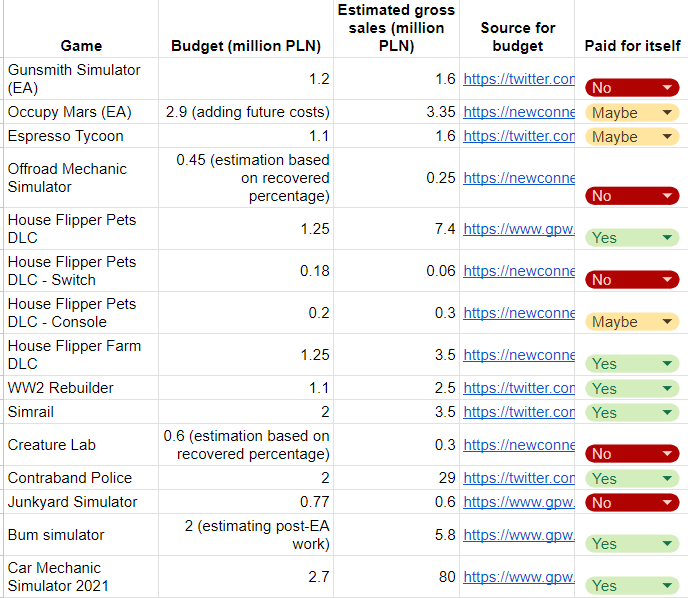Follow the Pets DLC - Console newconnect link
688x598 pixels.
point(519,313)
